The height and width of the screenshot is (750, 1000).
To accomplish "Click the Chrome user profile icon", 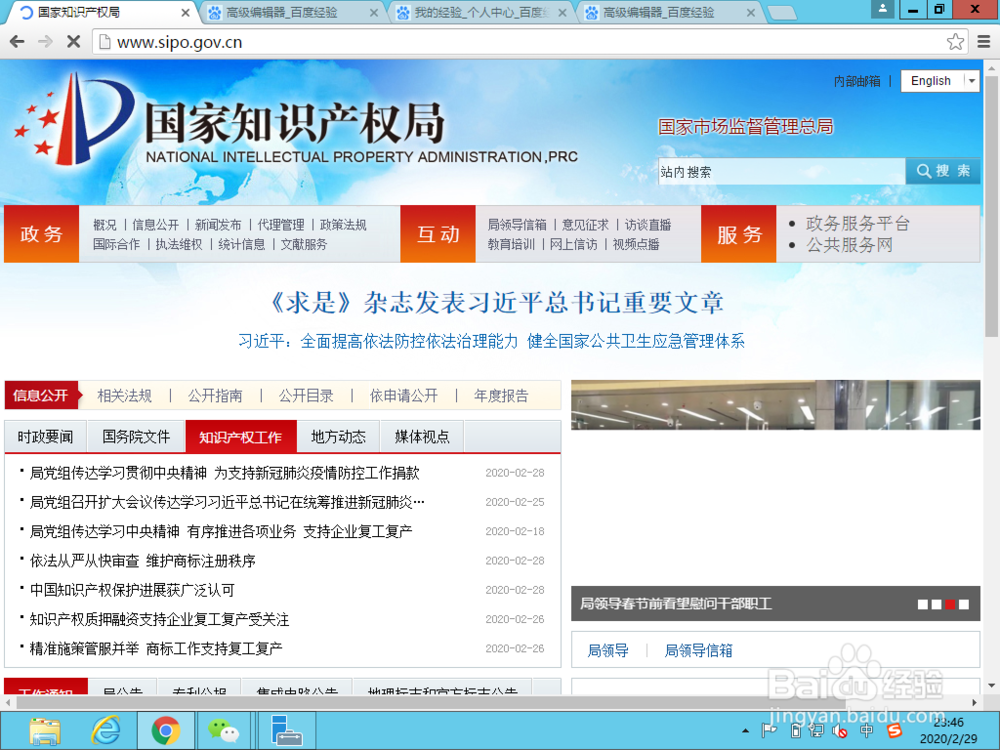I will coord(883,8).
